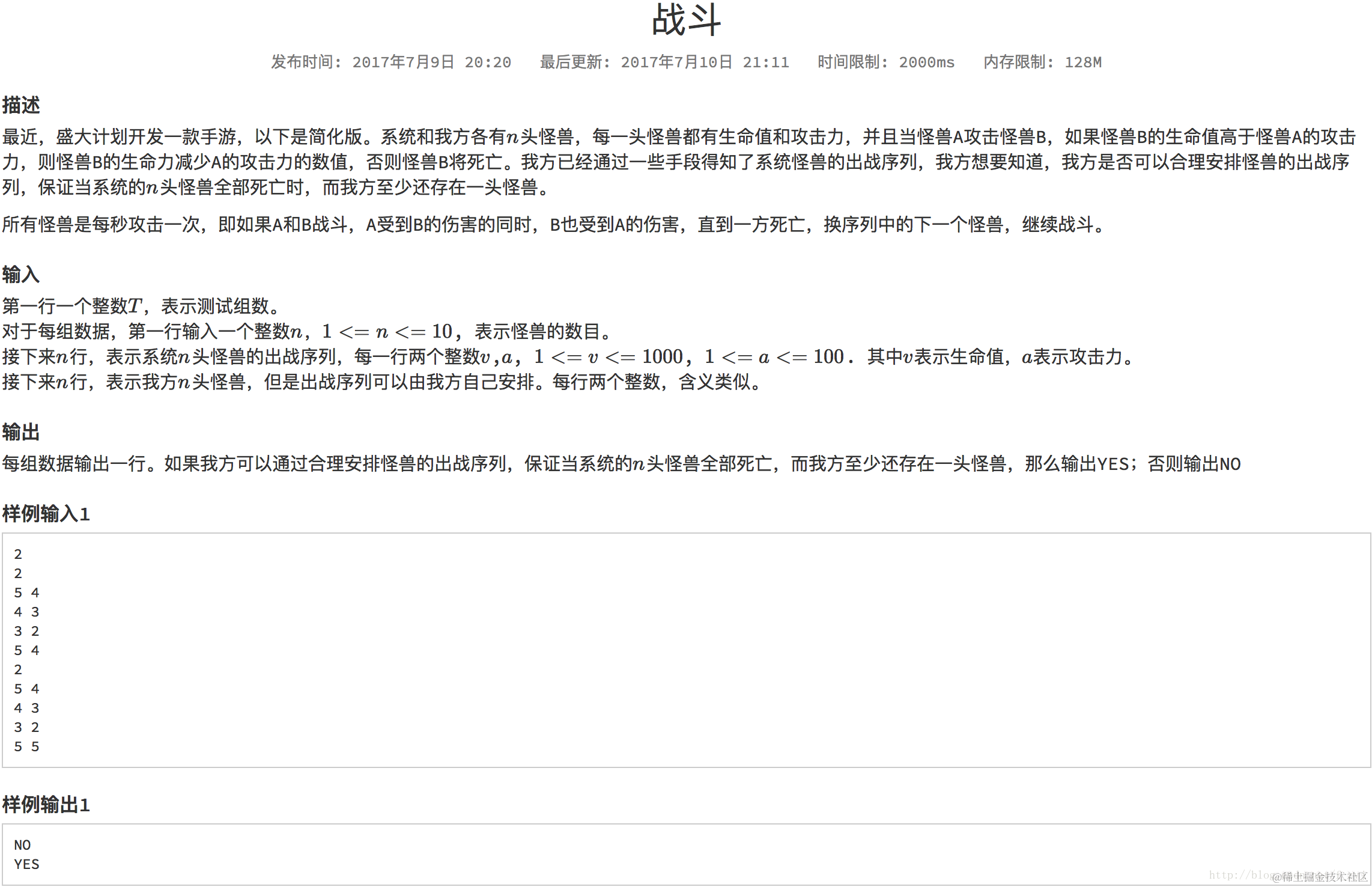1372x887 pixels.
Task: Click inside the sample input code box
Action: click(685, 649)
